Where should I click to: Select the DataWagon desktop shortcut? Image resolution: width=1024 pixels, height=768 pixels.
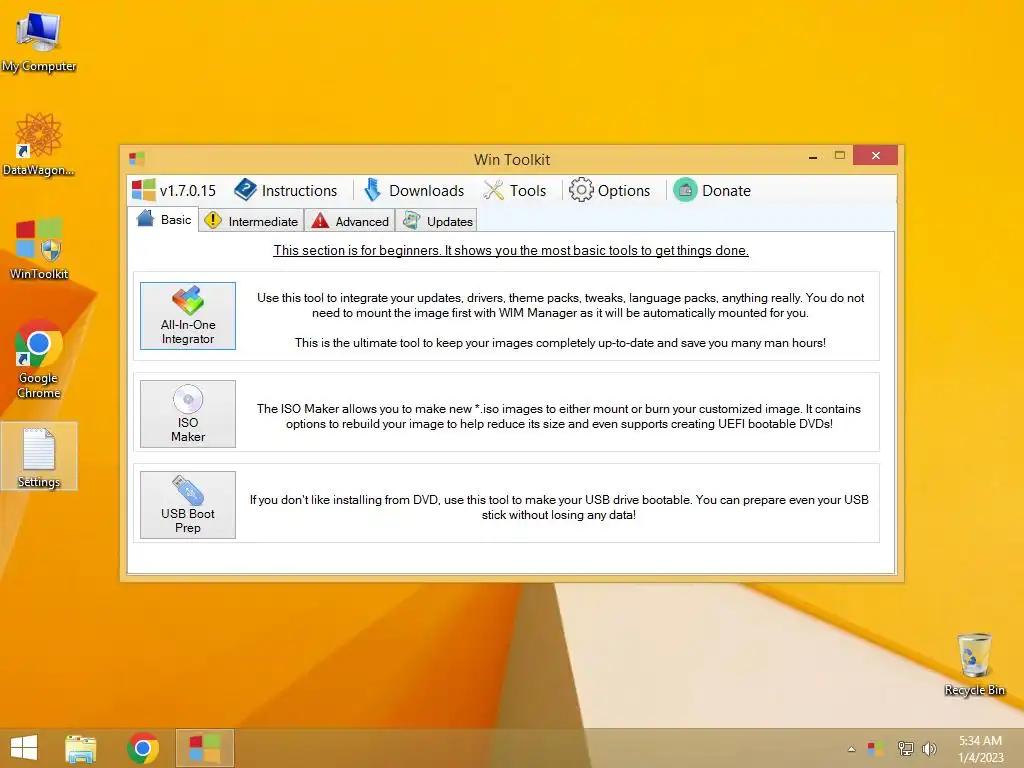pos(39,145)
